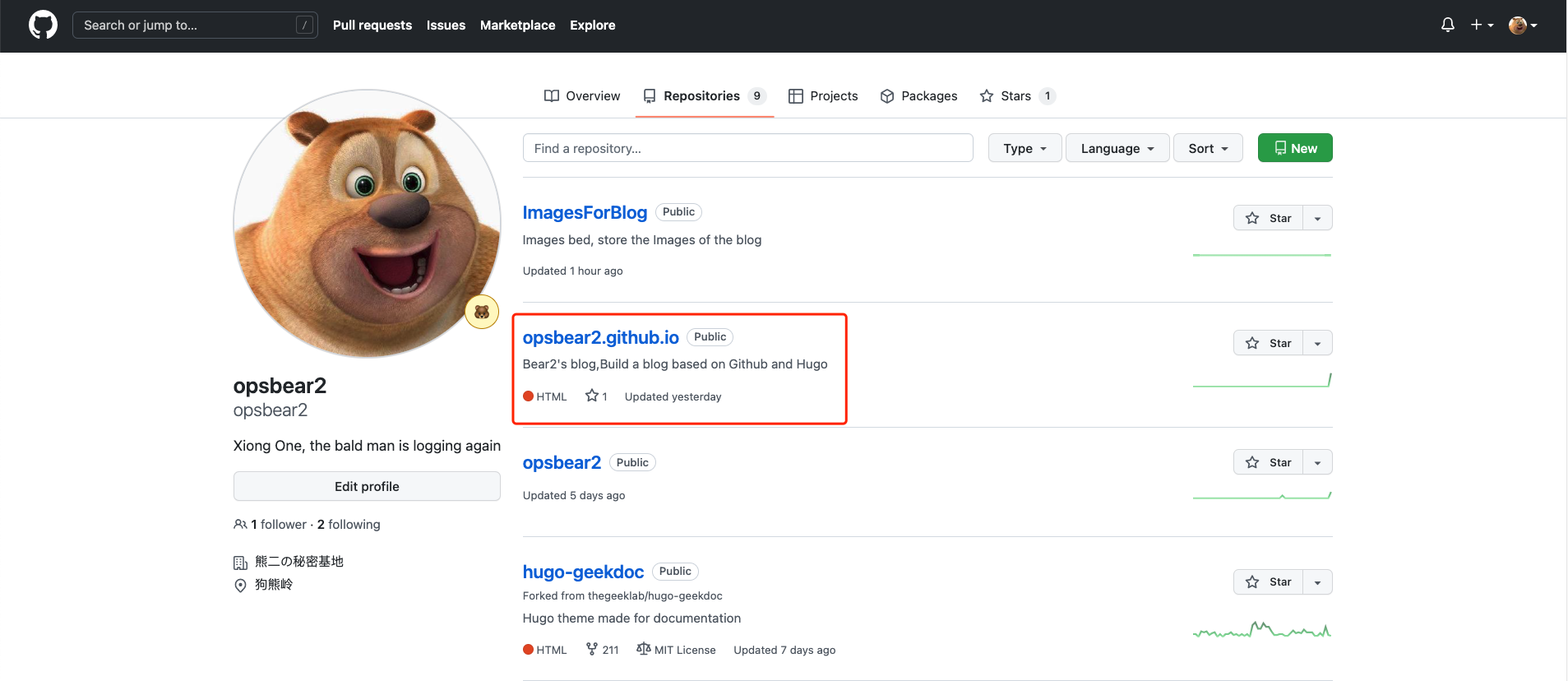Click the organization building icon

tap(240, 563)
